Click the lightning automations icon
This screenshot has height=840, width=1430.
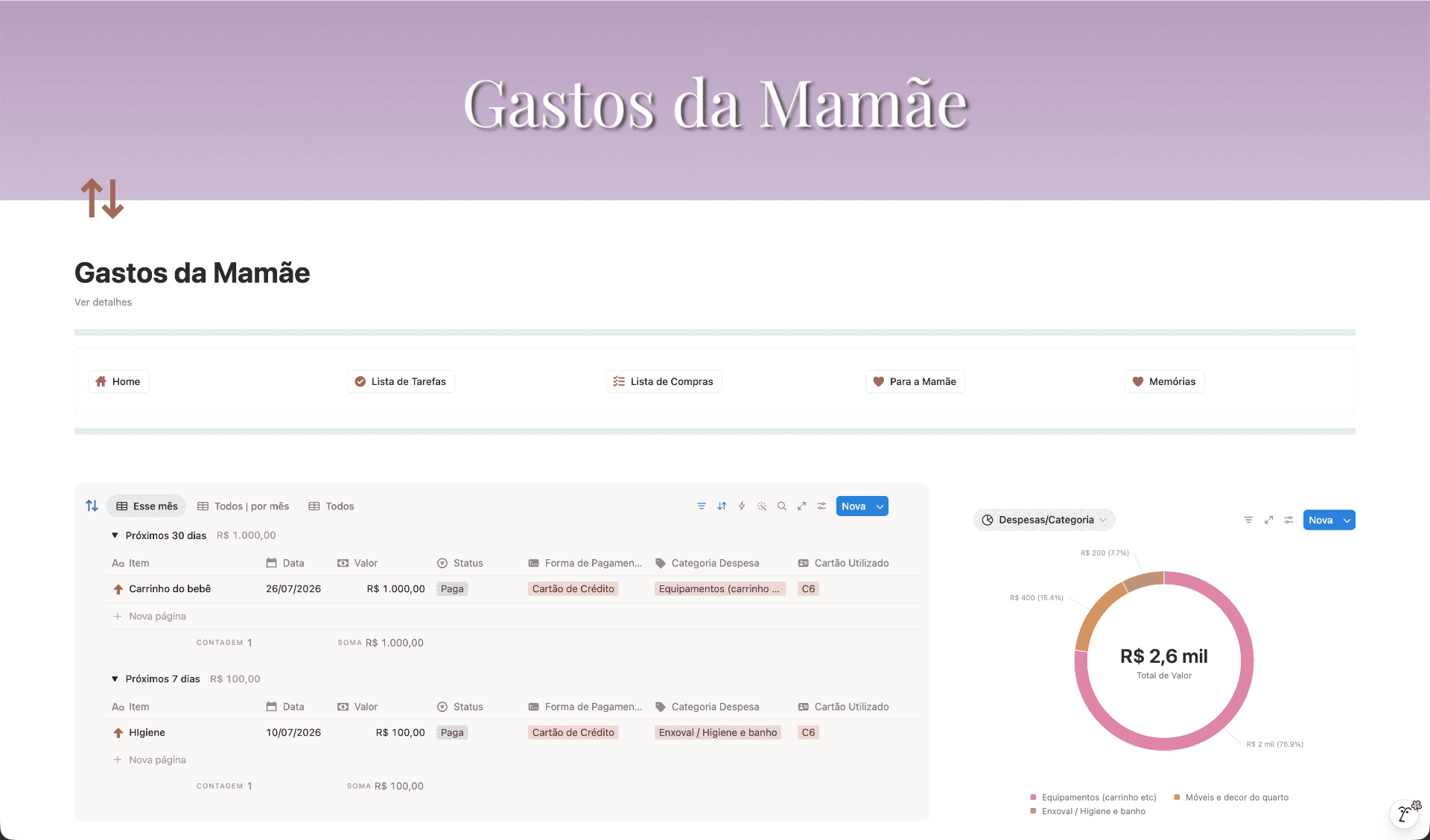(x=742, y=506)
